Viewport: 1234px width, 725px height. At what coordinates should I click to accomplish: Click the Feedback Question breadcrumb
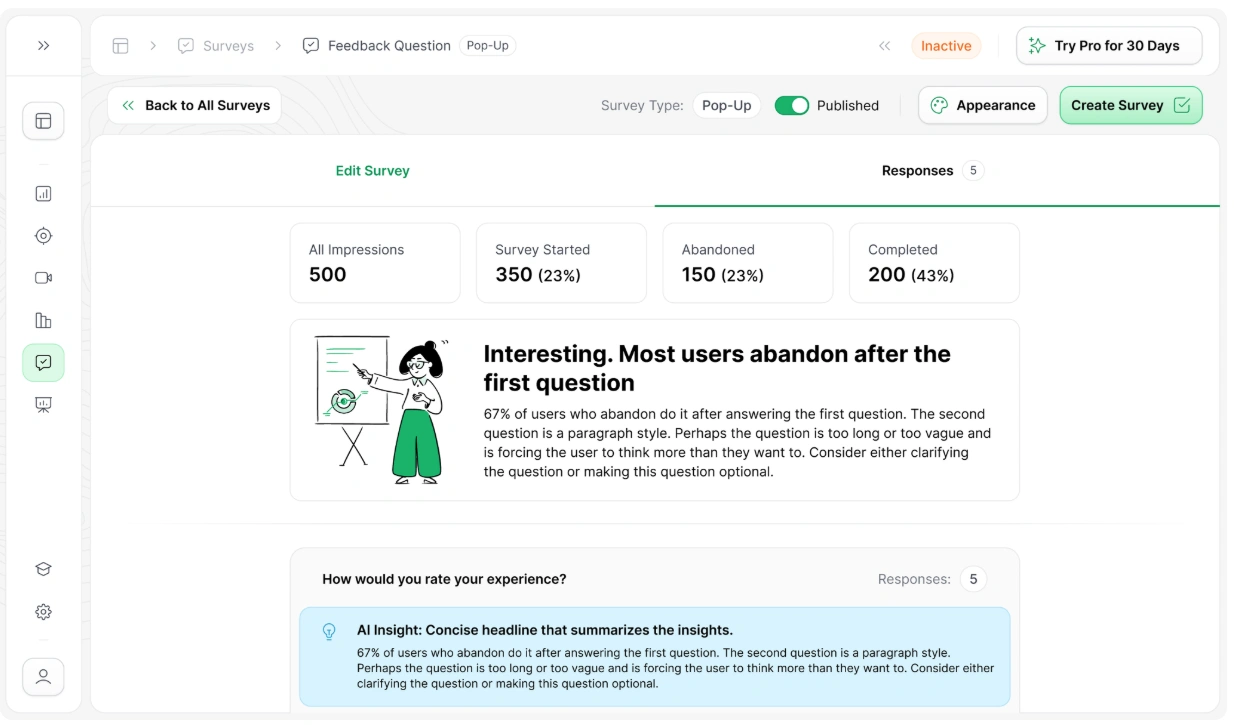(377, 46)
